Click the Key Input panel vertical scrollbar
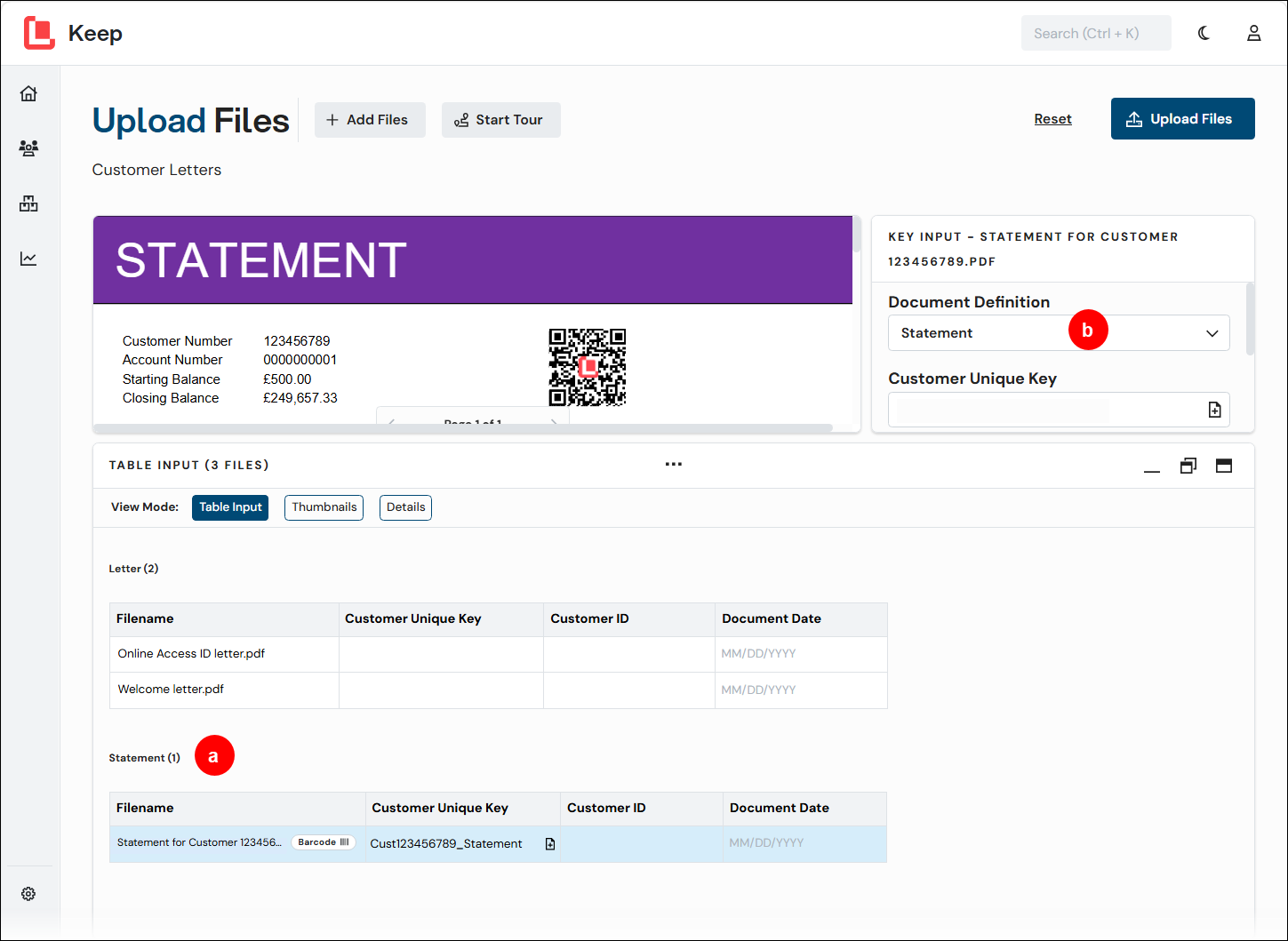This screenshot has height=941, width=1288. (1251, 319)
